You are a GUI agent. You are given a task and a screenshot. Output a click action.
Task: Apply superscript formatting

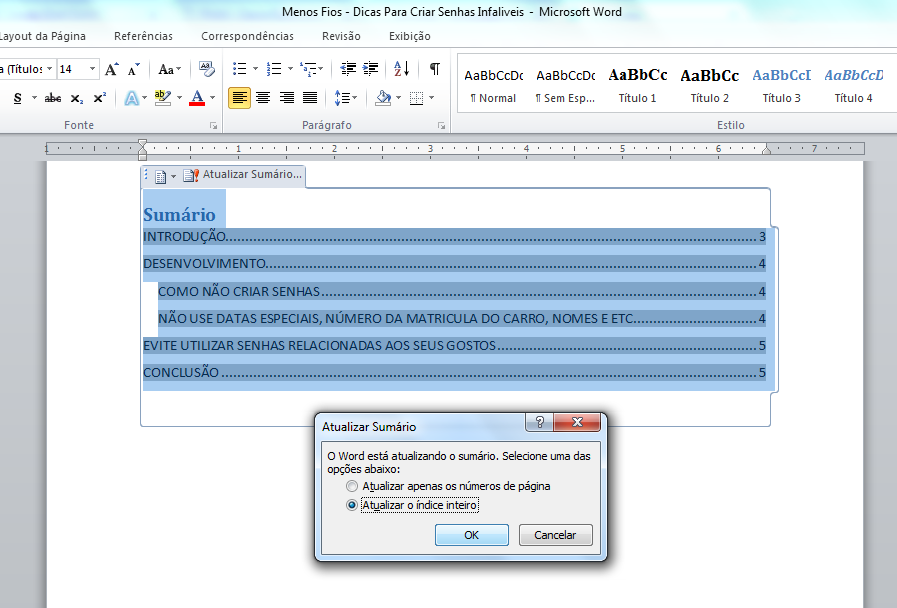[x=99, y=98]
